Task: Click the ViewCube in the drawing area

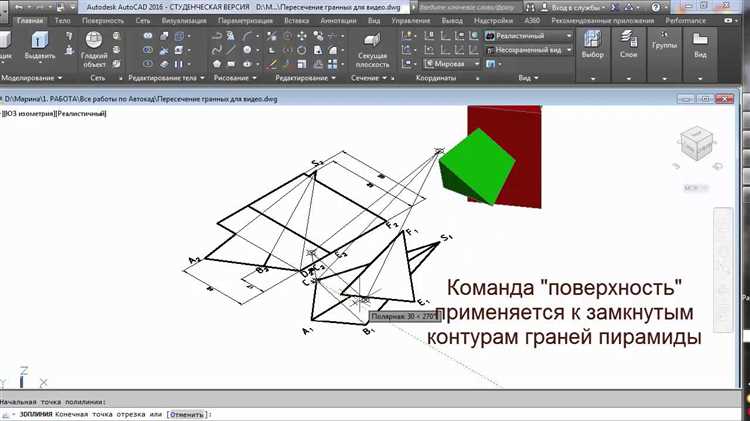Action: click(696, 144)
